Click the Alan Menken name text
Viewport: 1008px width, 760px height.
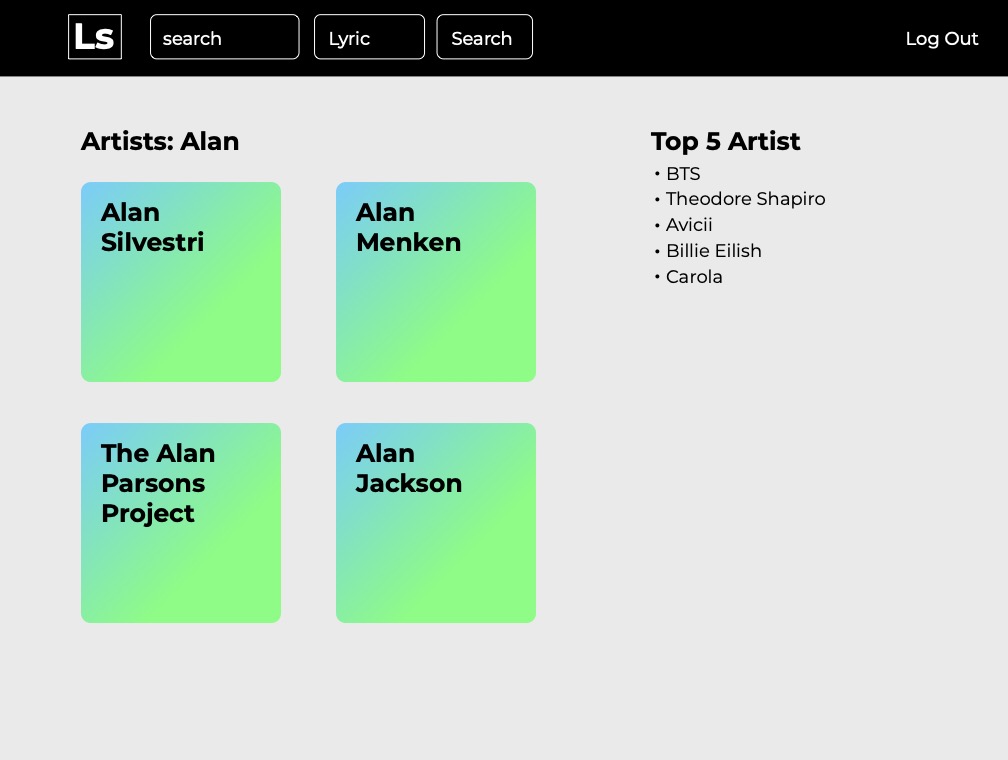408,227
